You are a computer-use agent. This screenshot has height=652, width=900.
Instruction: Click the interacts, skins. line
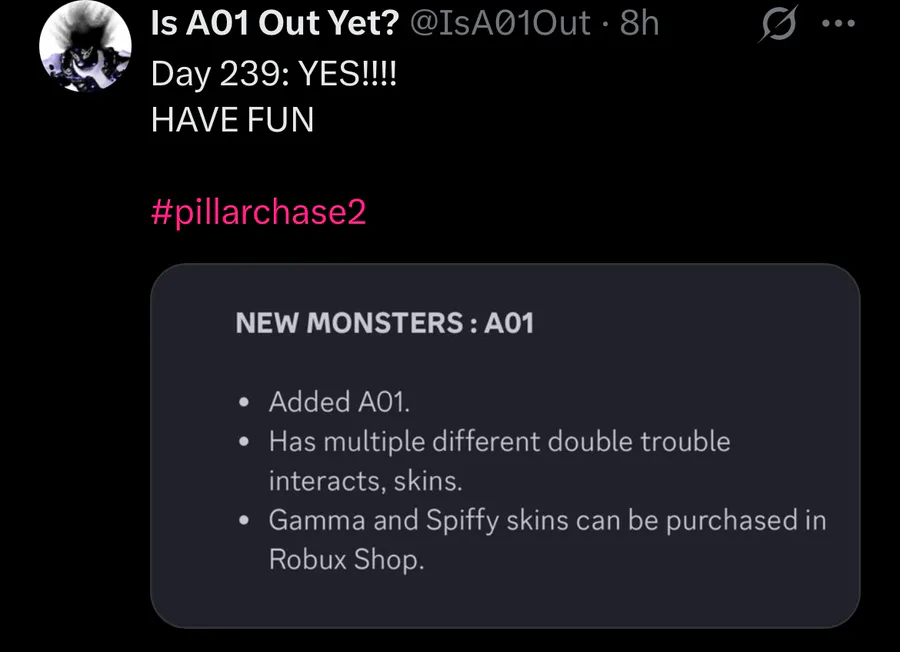coord(365,481)
